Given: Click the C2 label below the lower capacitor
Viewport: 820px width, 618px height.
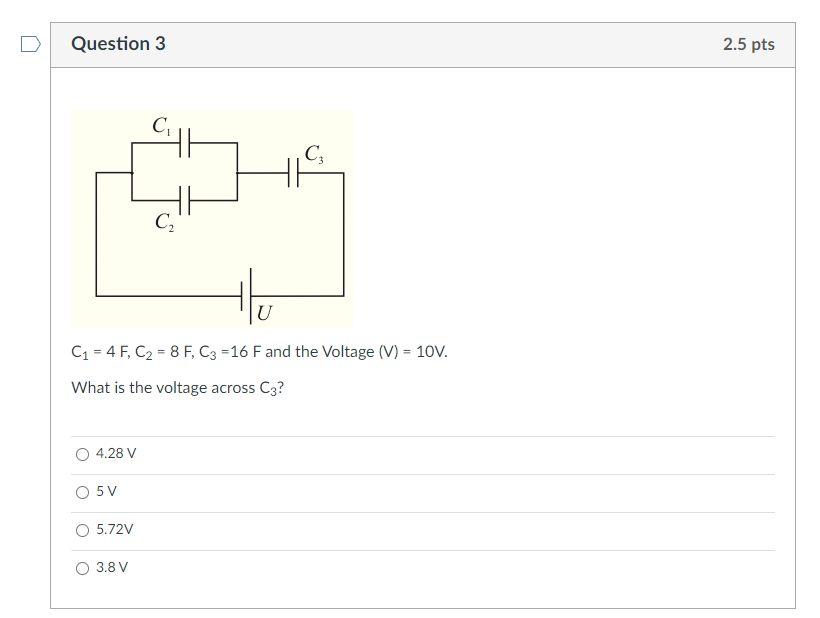Looking at the screenshot, I should tap(165, 224).
